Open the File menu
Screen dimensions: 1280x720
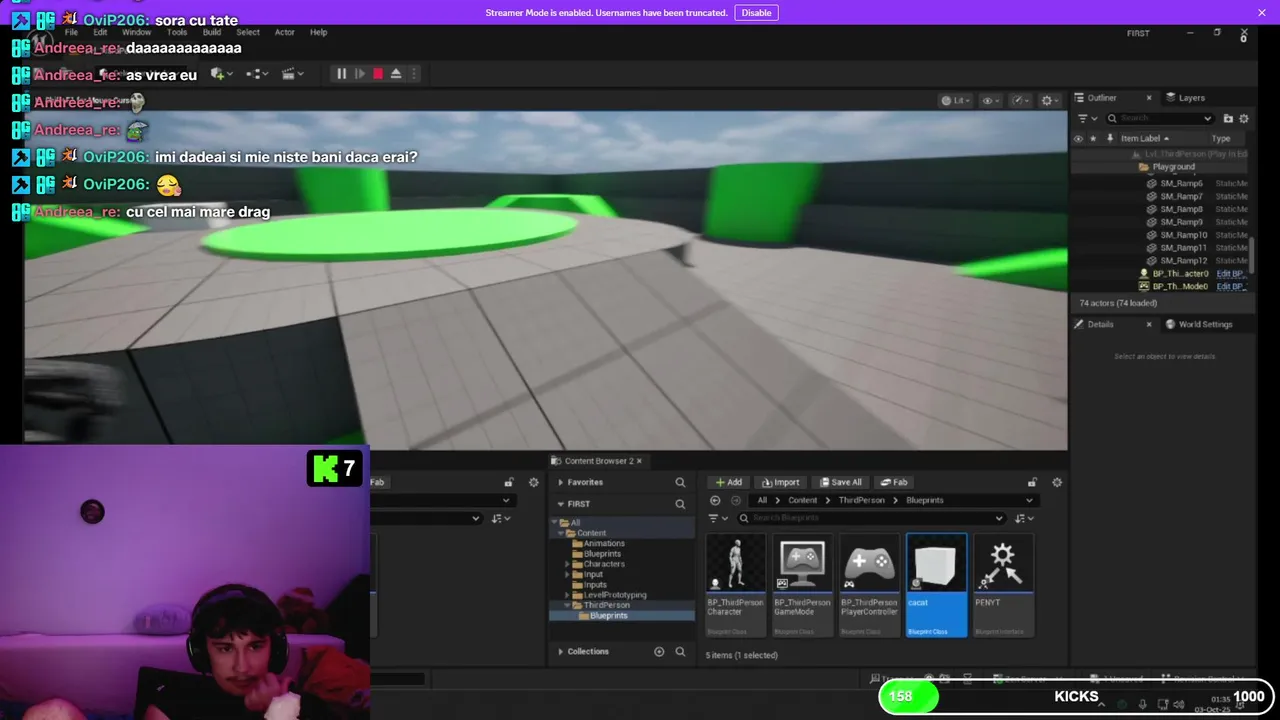pyautogui.click(x=71, y=32)
